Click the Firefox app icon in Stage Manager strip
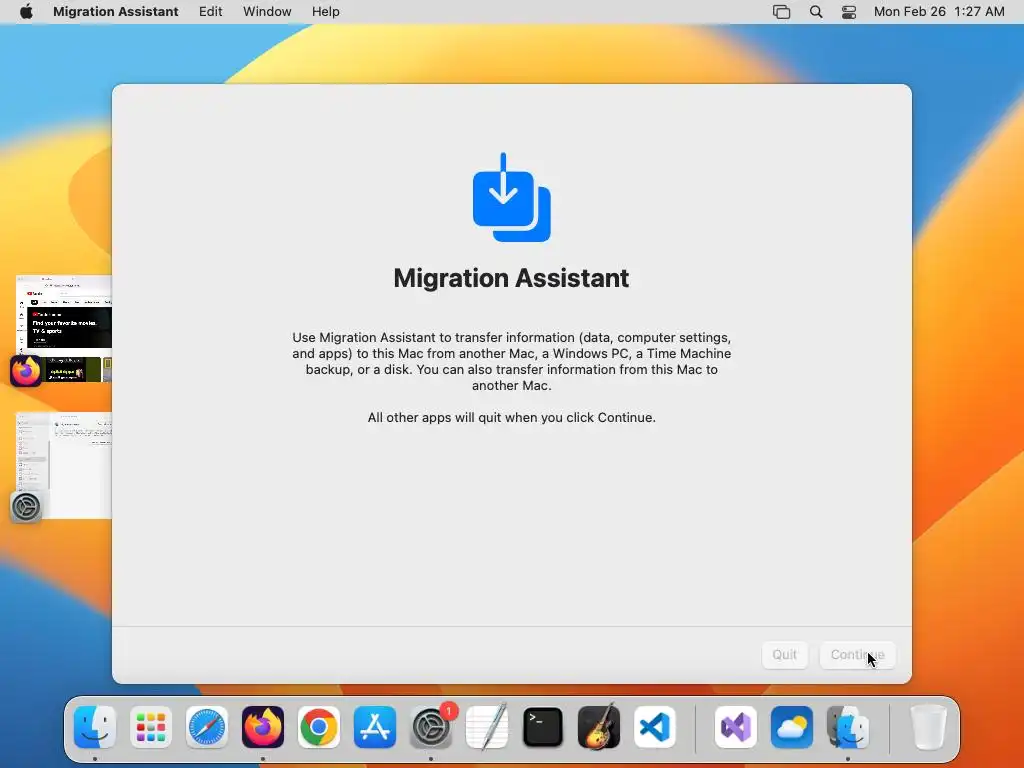This screenshot has height=768, width=1024. tap(26, 371)
